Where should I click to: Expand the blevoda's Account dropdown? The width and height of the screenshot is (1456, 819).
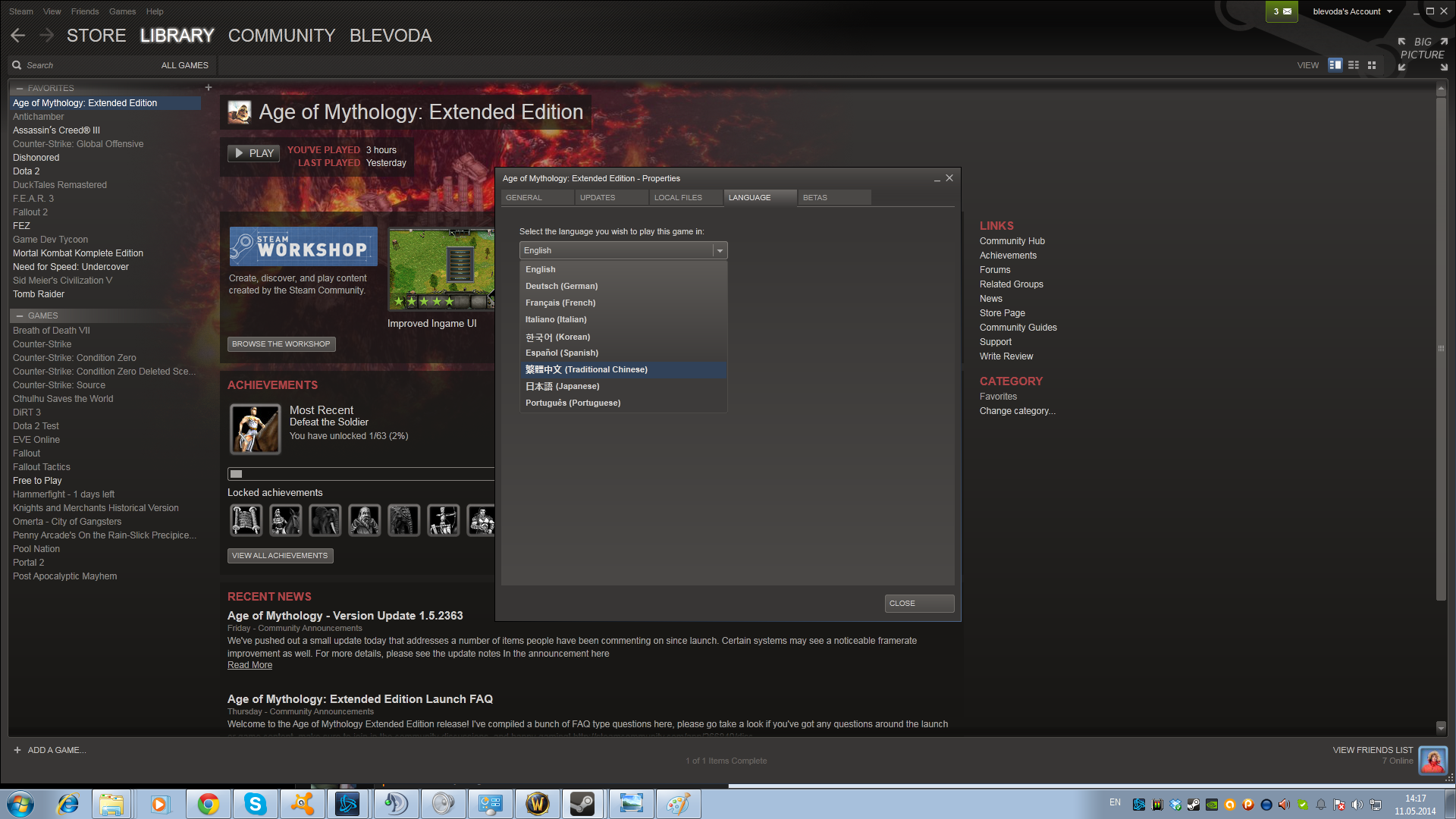tap(1352, 11)
